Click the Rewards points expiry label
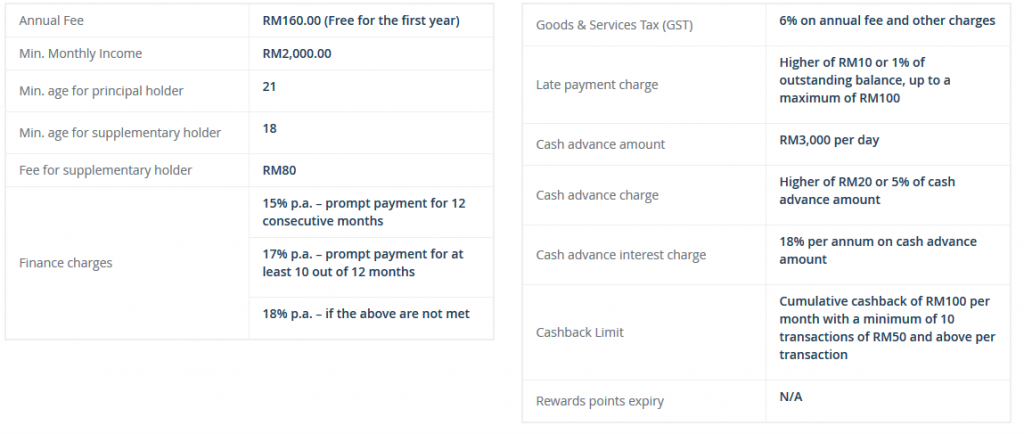This screenshot has height=434, width=1024. click(600, 401)
